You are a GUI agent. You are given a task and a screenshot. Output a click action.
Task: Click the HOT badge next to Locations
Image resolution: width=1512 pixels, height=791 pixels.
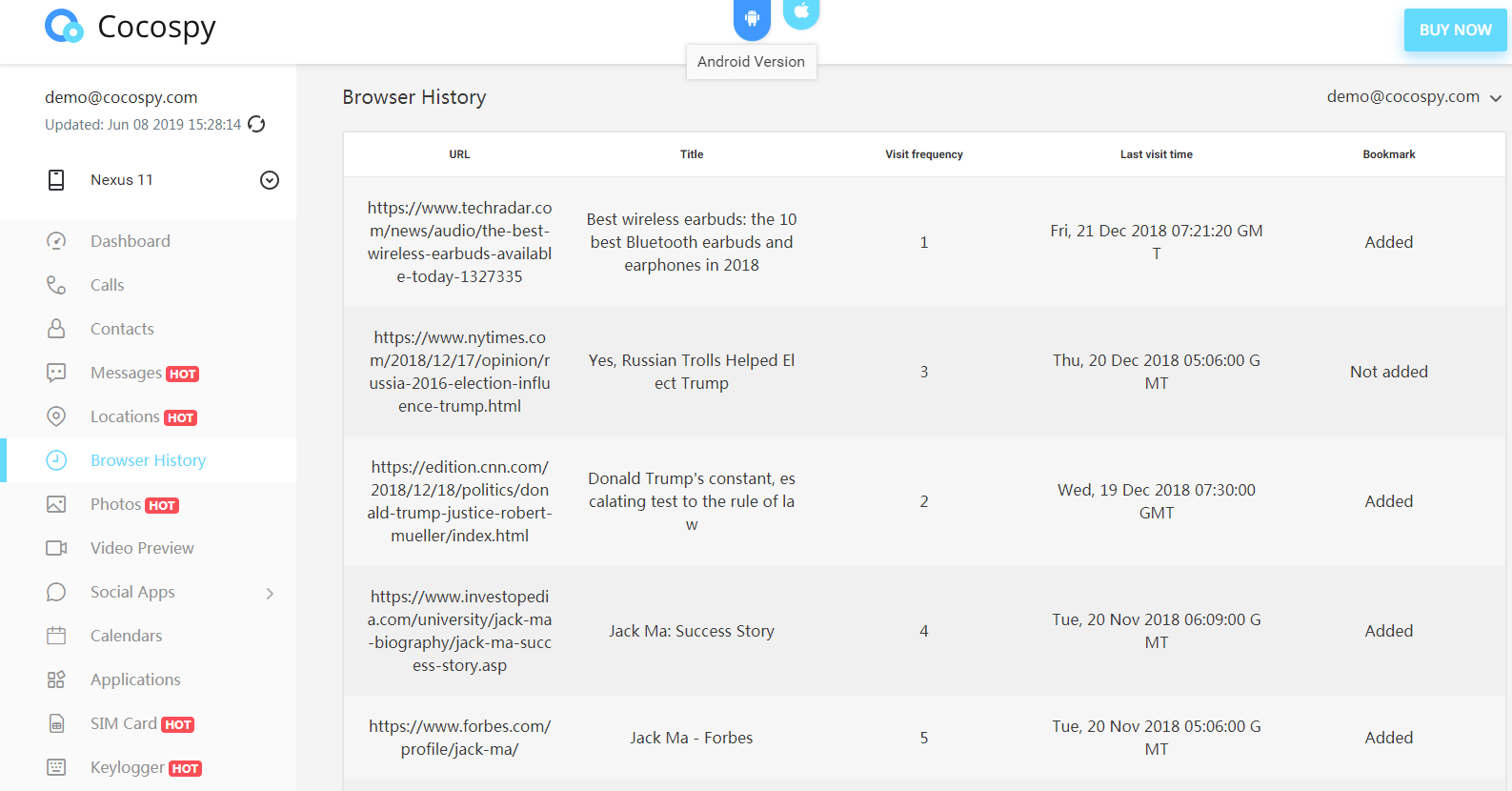click(180, 418)
